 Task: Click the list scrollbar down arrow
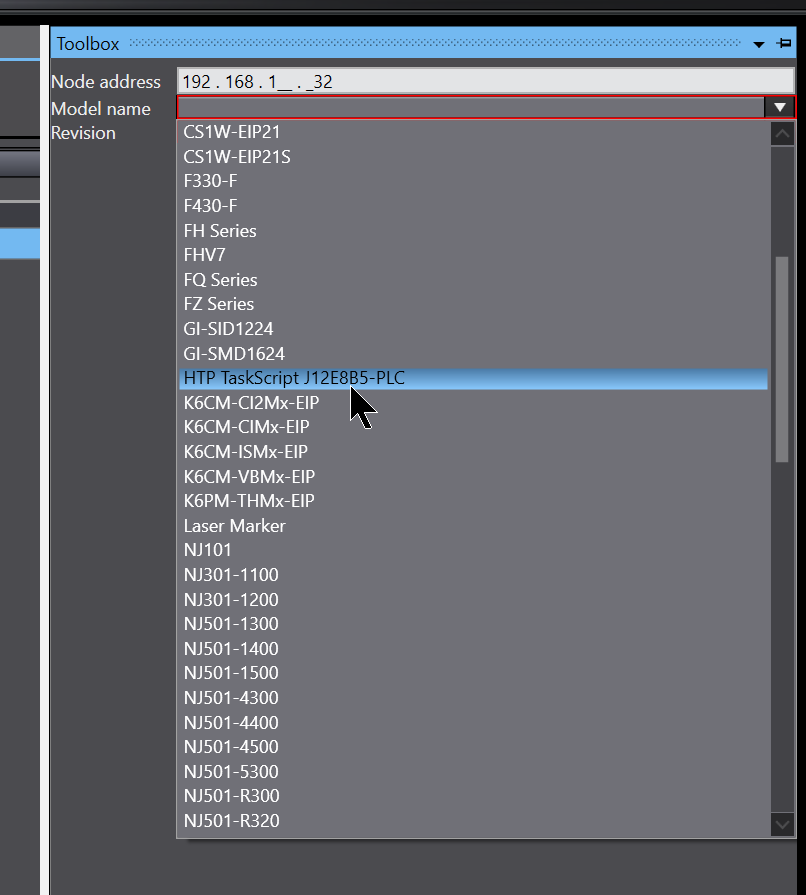pos(782,825)
